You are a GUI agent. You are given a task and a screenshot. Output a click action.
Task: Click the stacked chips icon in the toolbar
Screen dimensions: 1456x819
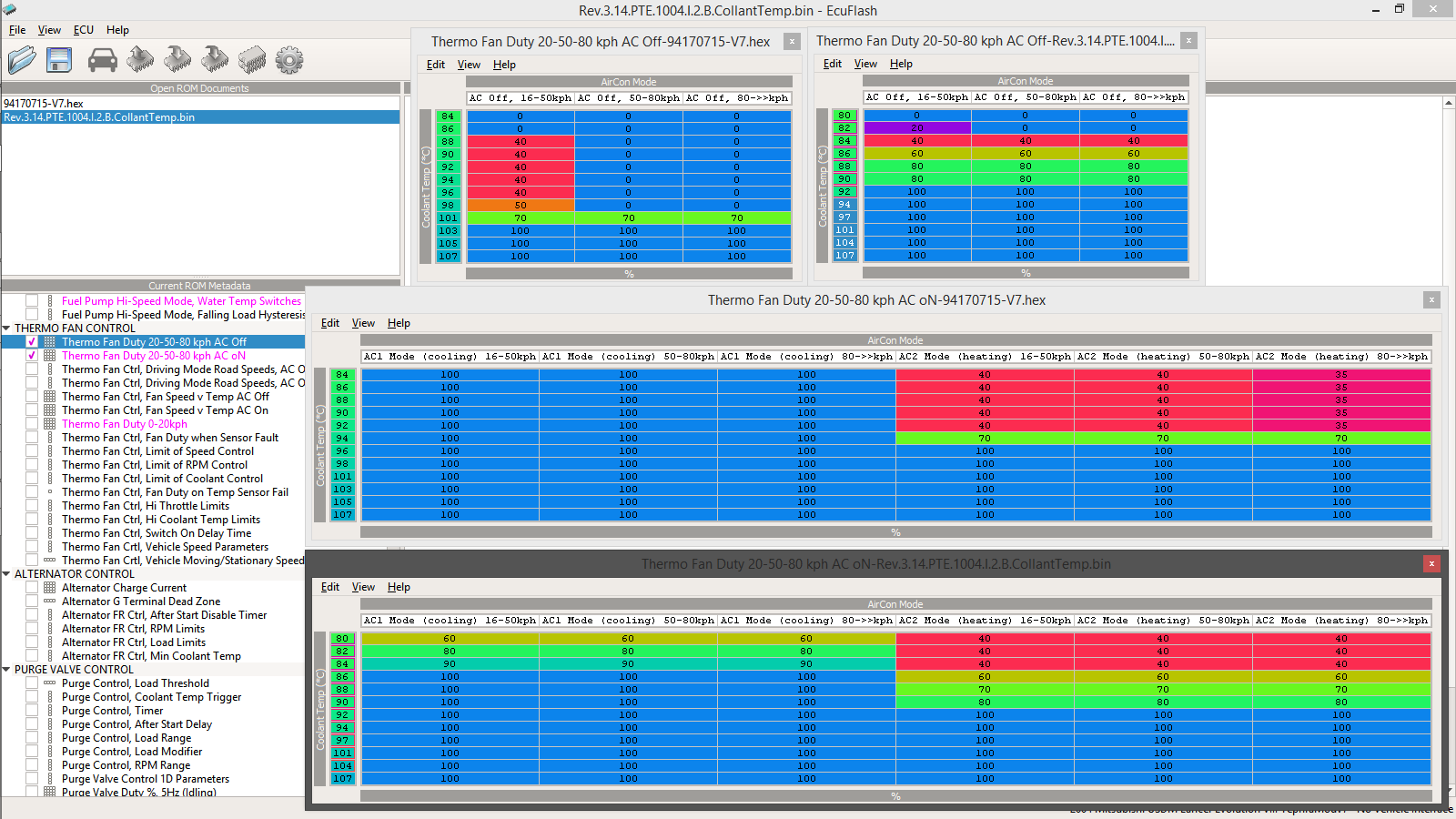[x=252, y=60]
